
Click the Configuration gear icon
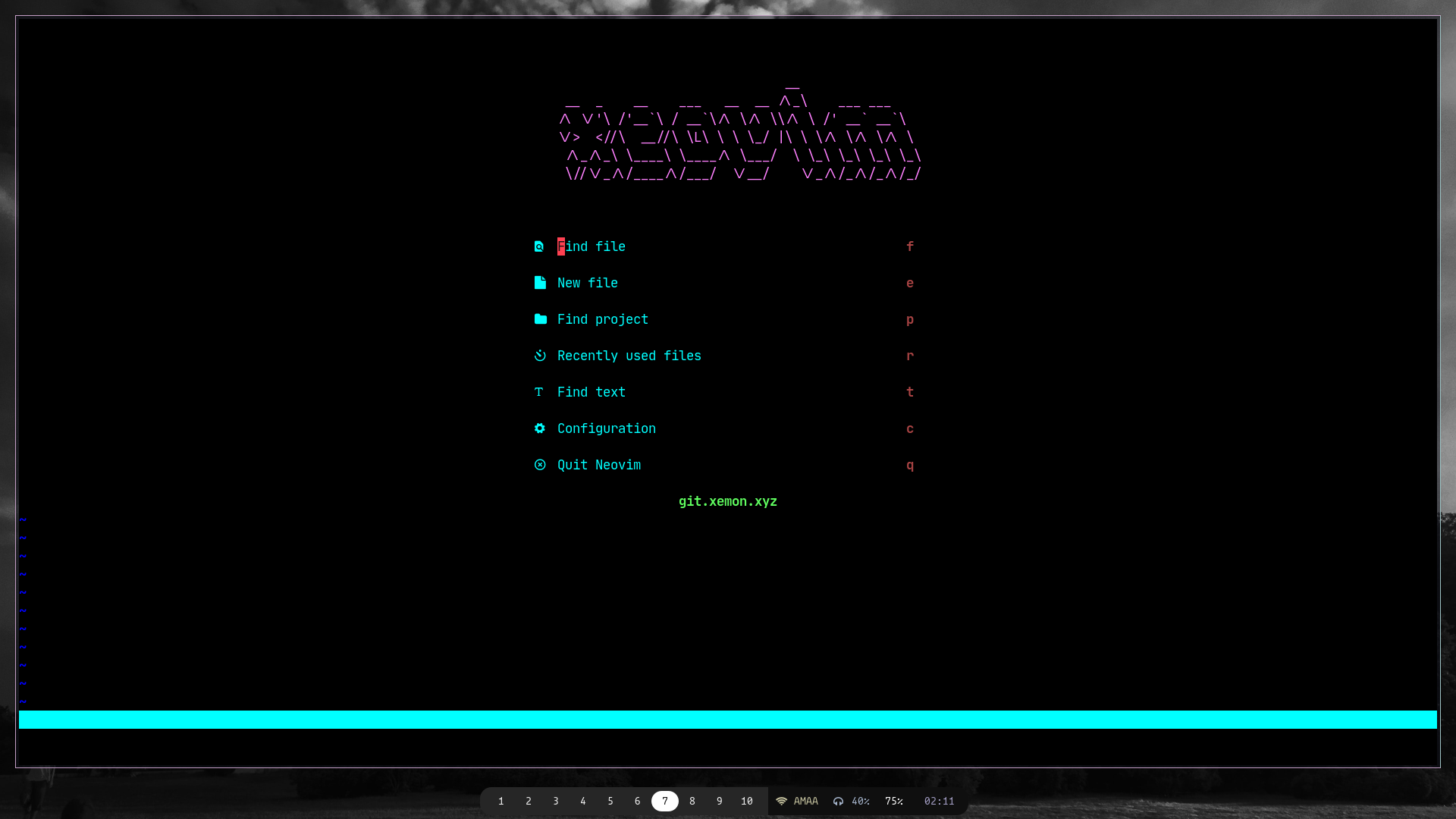540,428
